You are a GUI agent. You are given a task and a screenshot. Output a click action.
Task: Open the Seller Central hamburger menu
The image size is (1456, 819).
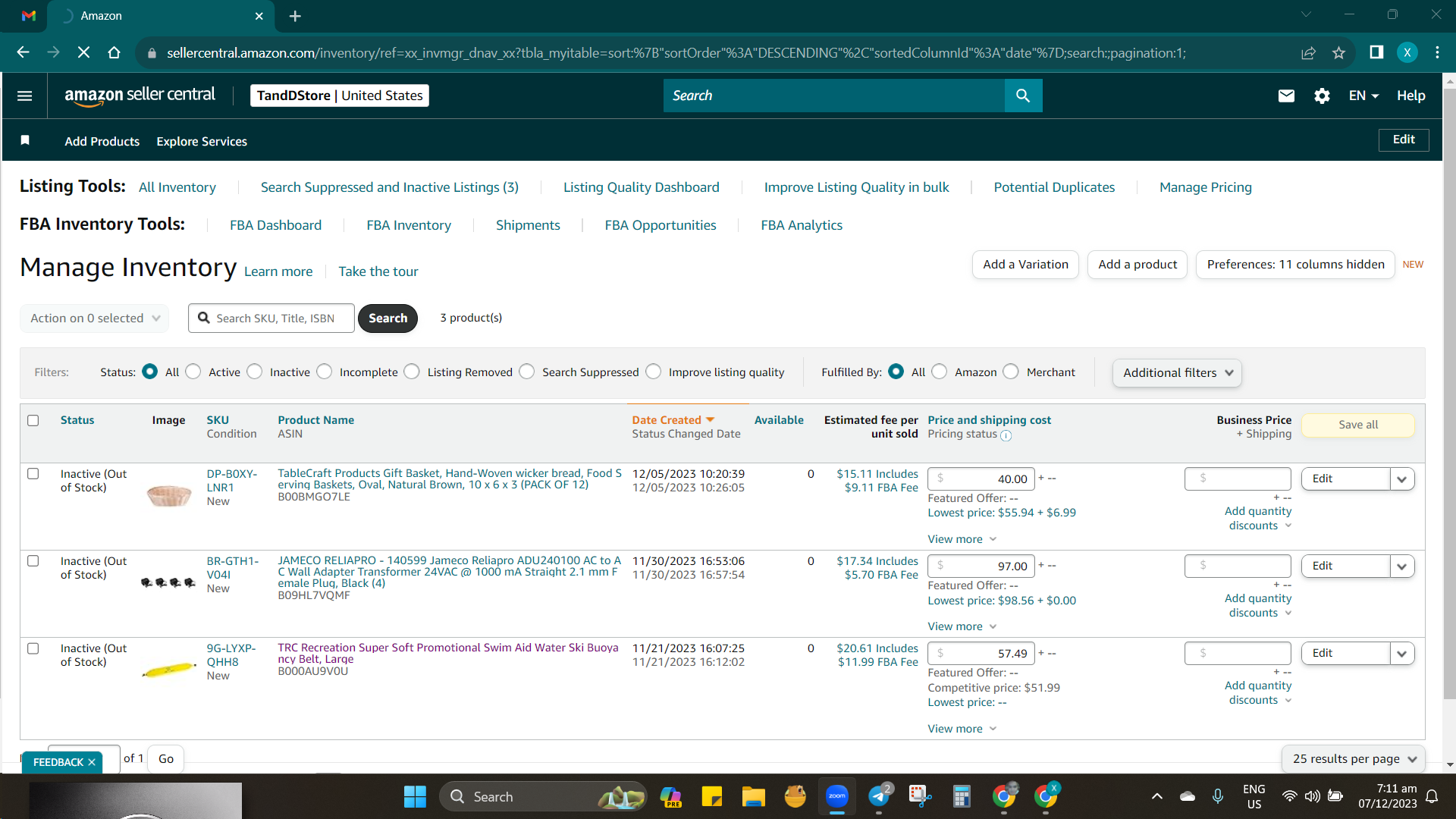(x=24, y=96)
